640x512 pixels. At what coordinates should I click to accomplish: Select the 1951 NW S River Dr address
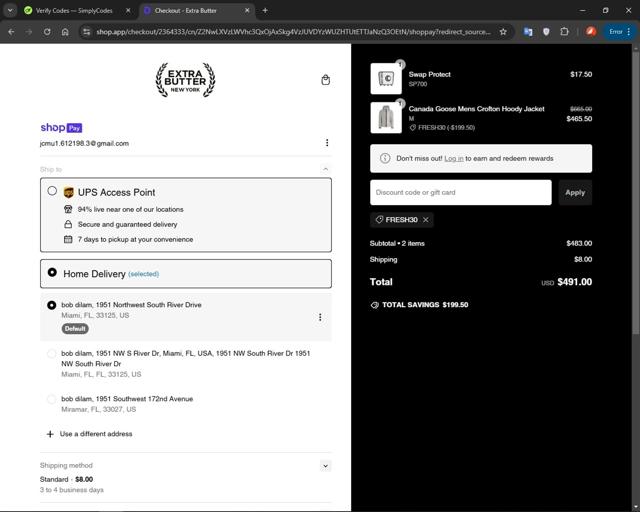(51, 354)
